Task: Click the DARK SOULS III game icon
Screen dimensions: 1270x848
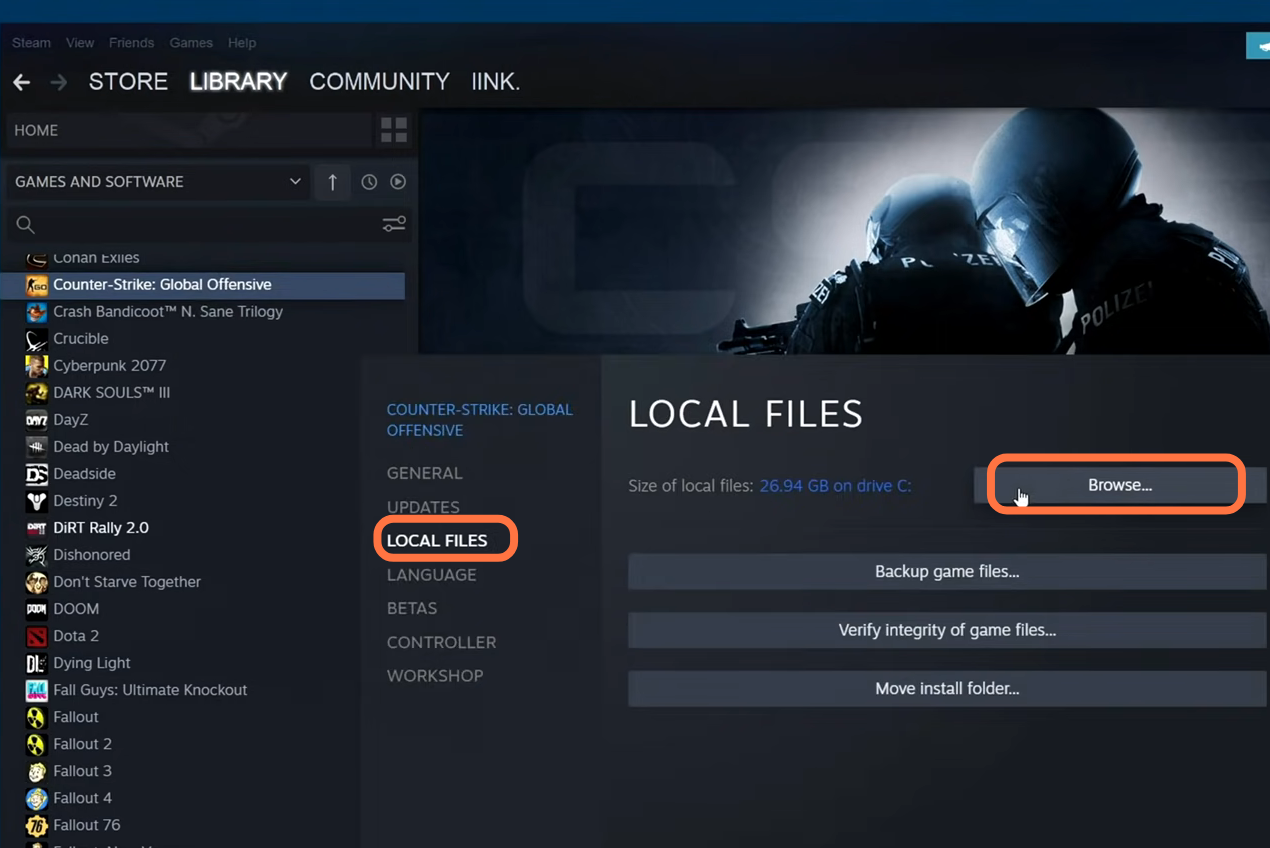Action: [x=37, y=393]
